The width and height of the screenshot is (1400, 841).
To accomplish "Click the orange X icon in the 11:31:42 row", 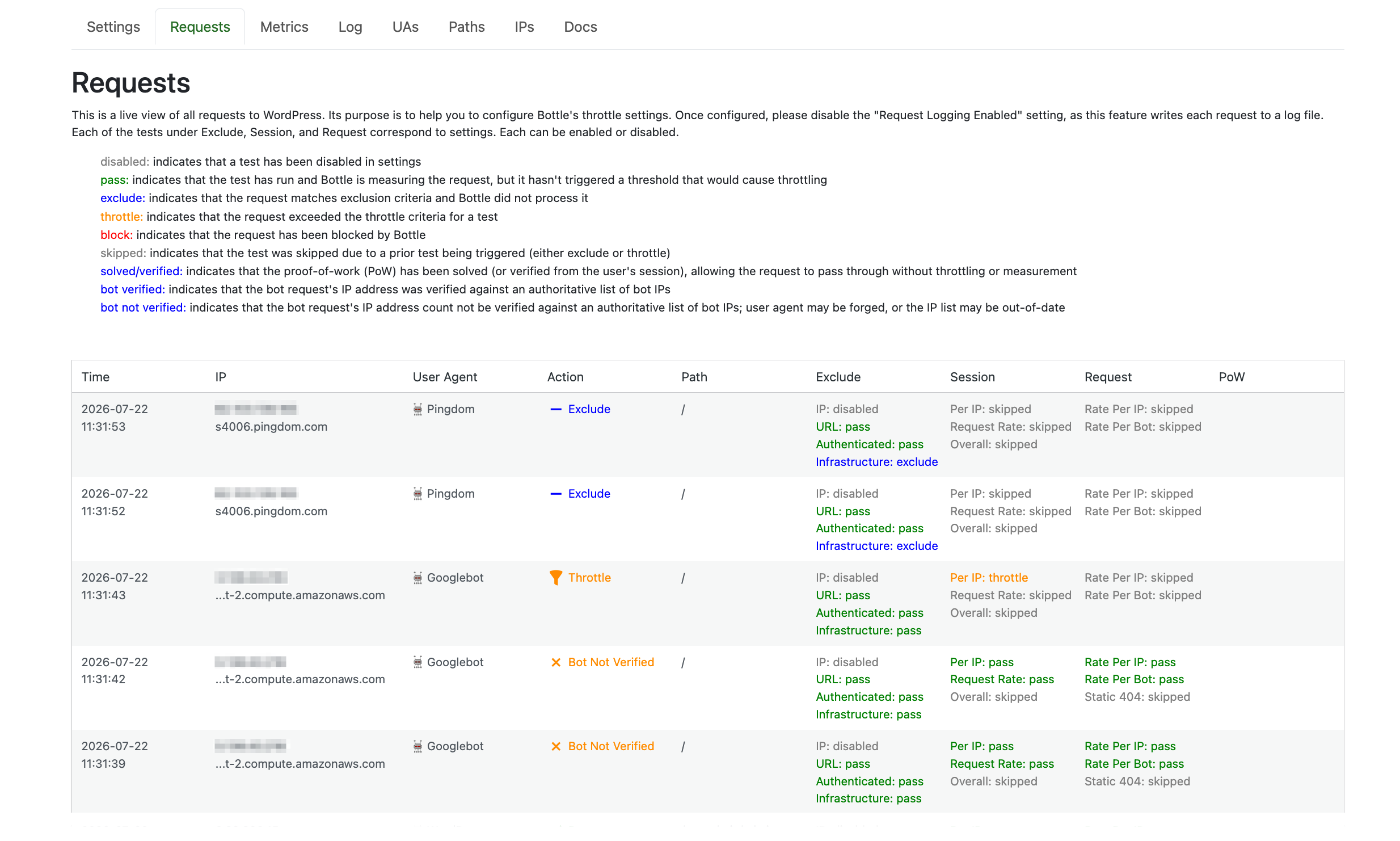I will click(x=556, y=662).
